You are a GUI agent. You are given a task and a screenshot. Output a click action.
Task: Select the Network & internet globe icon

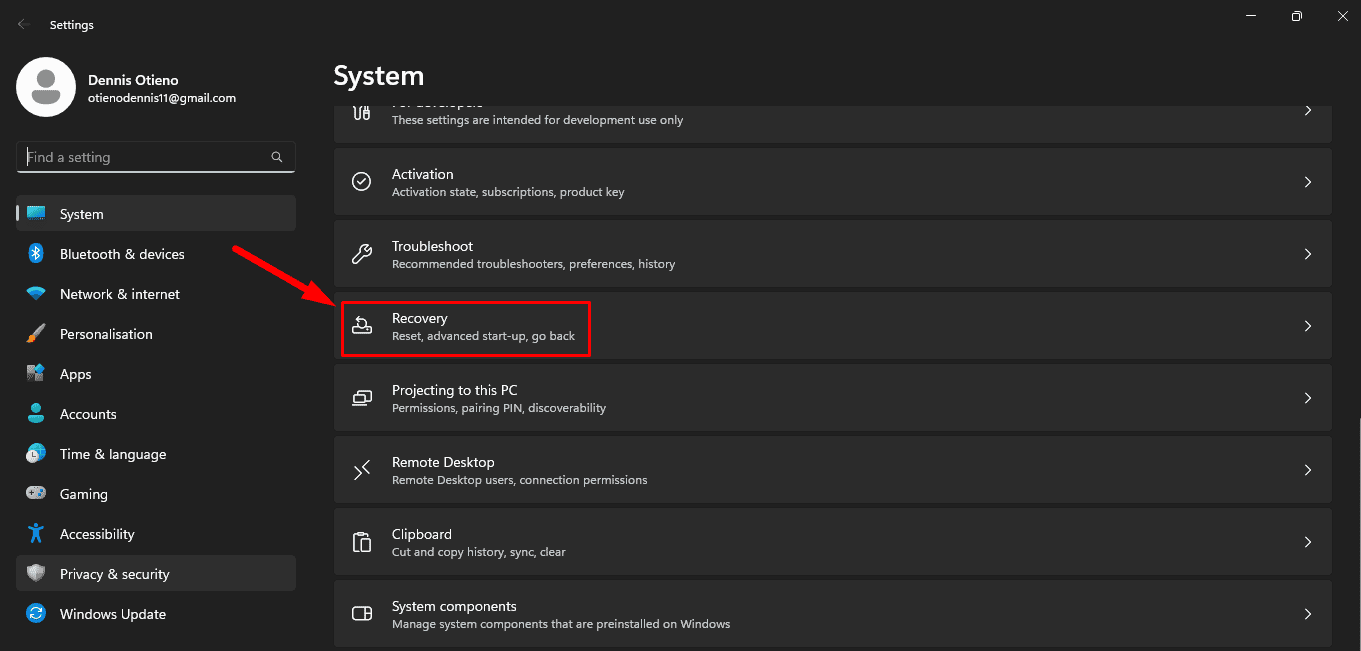point(36,294)
